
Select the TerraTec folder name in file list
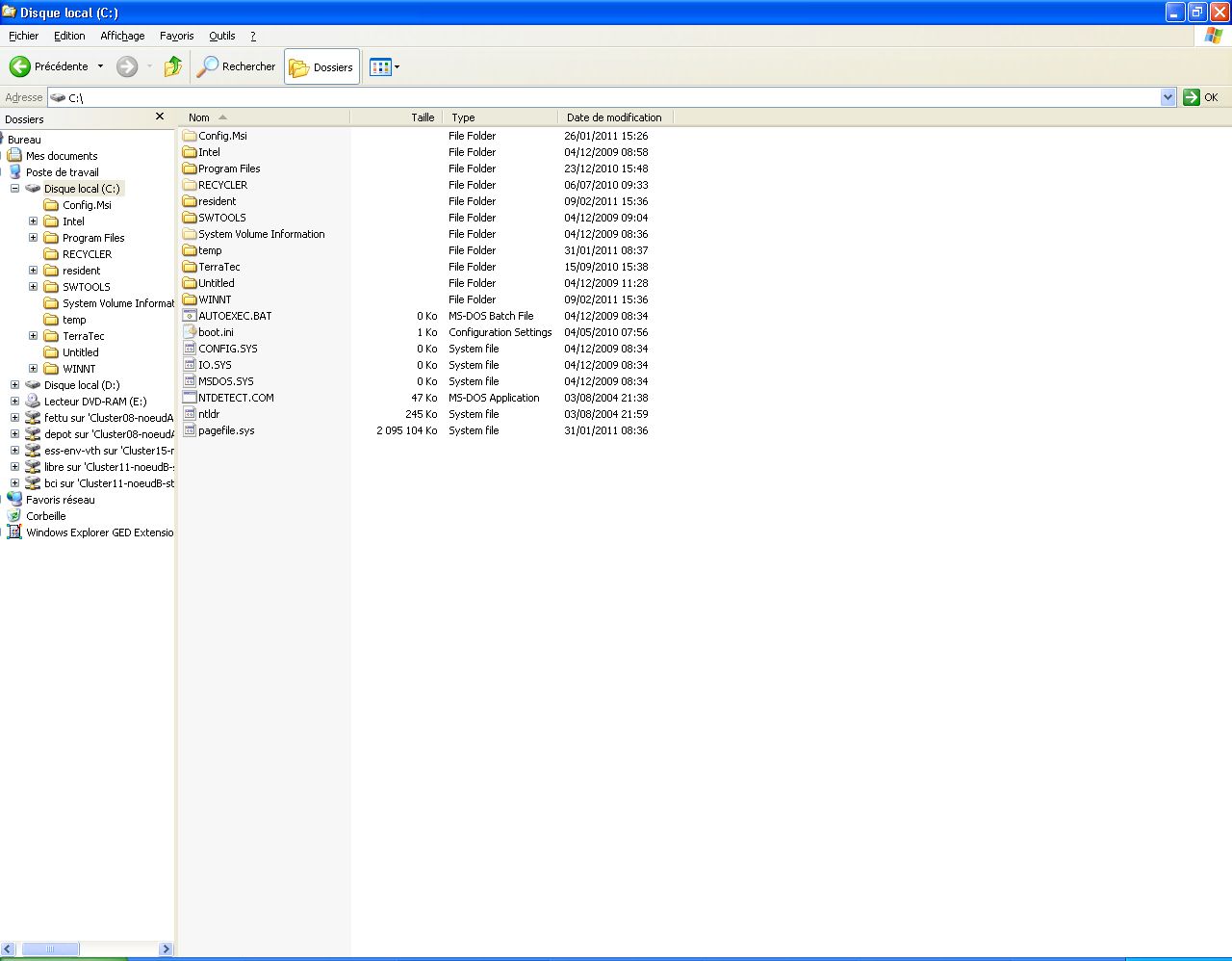click(x=219, y=267)
